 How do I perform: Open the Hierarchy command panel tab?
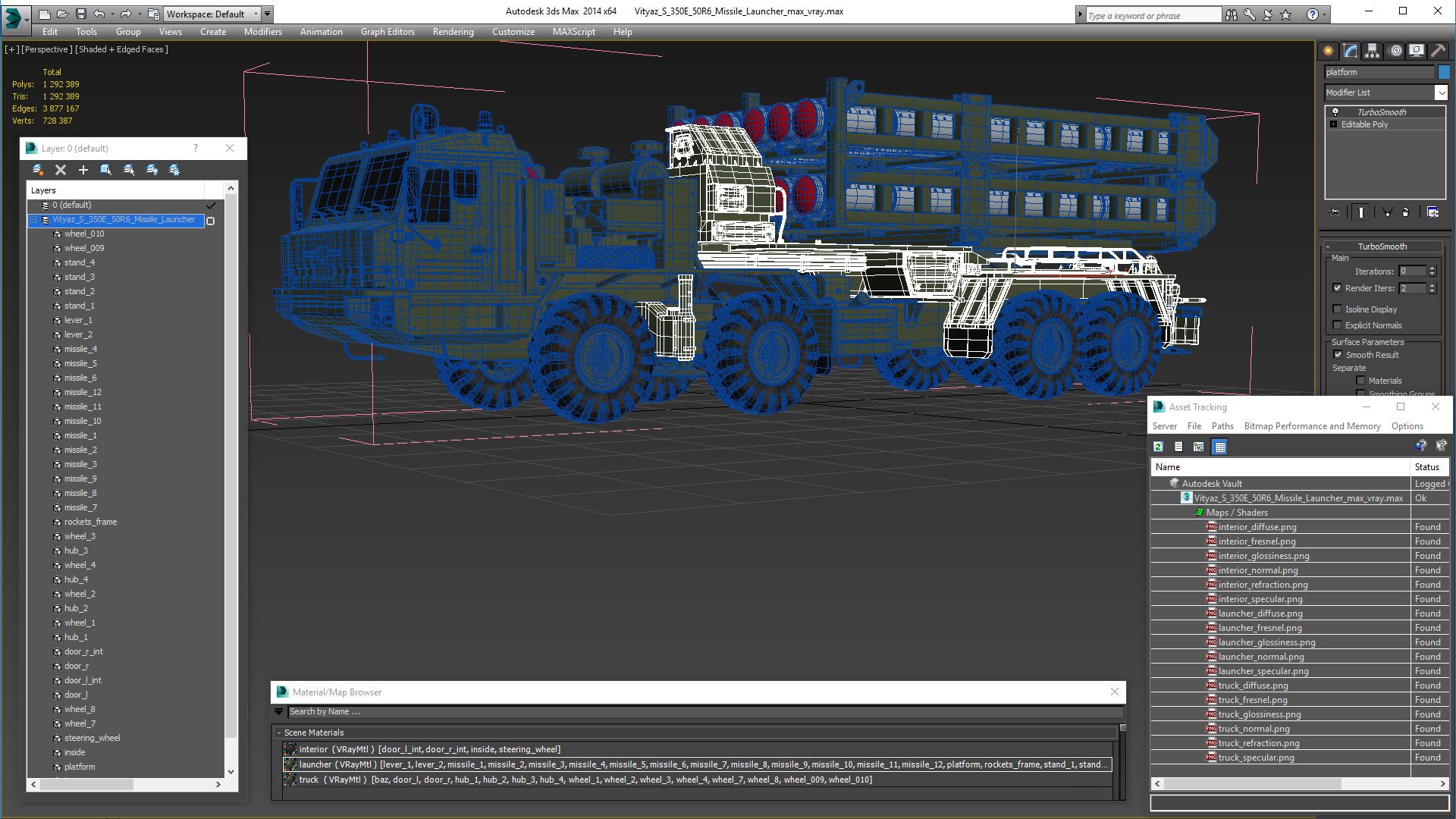click(1372, 51)
